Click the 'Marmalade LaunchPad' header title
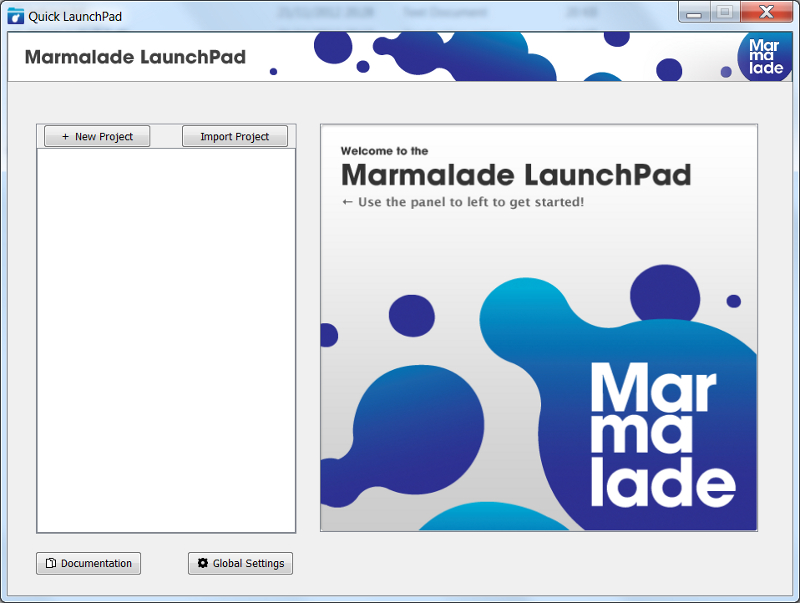The height and width of the screenshot is (603, 800). pyautogui.click(x=135, y=57)
